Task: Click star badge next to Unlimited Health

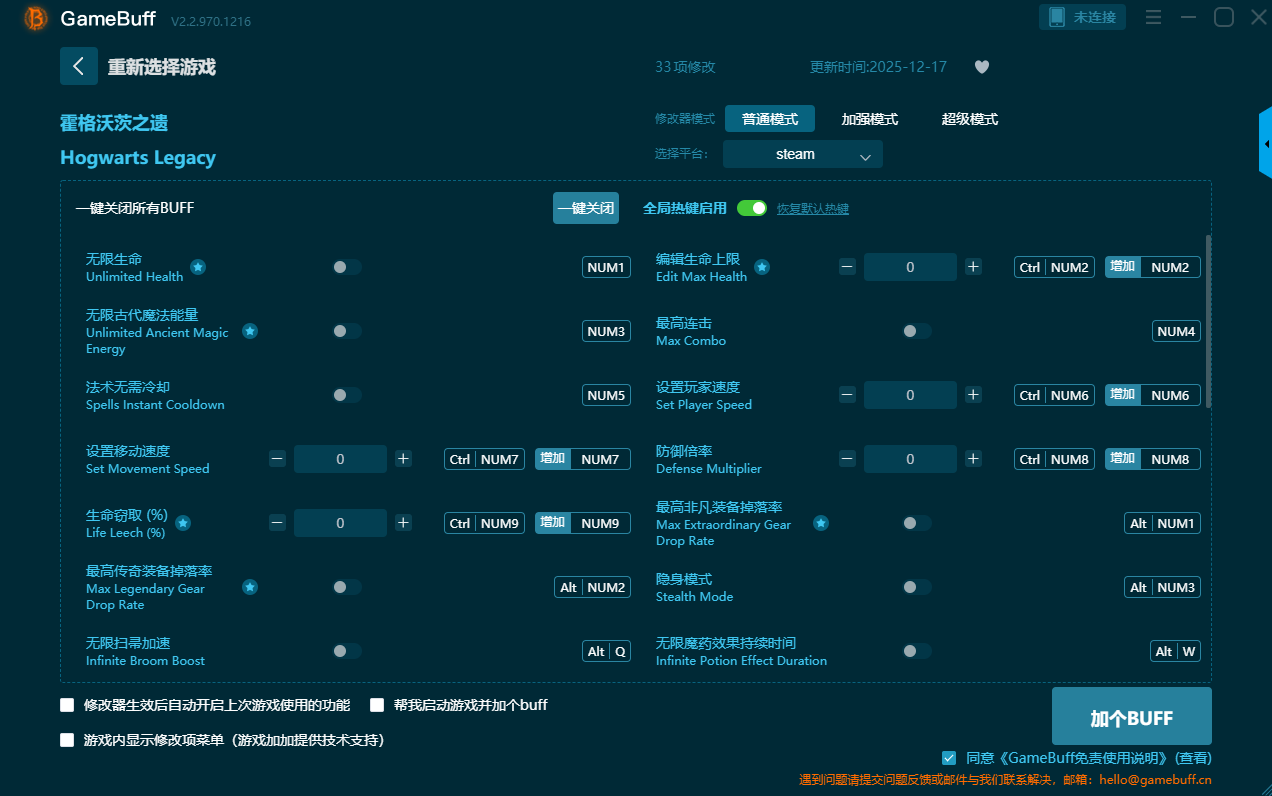Action: pos(198,267)
